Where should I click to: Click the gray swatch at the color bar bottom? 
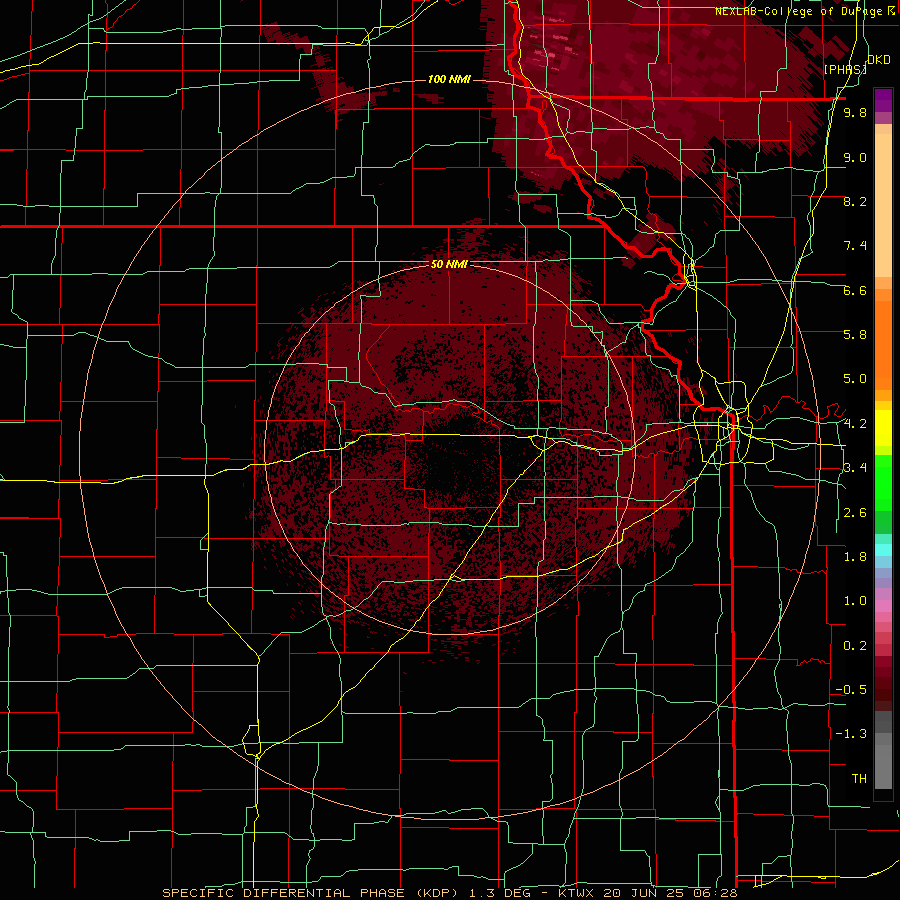[x=883, y=766]
